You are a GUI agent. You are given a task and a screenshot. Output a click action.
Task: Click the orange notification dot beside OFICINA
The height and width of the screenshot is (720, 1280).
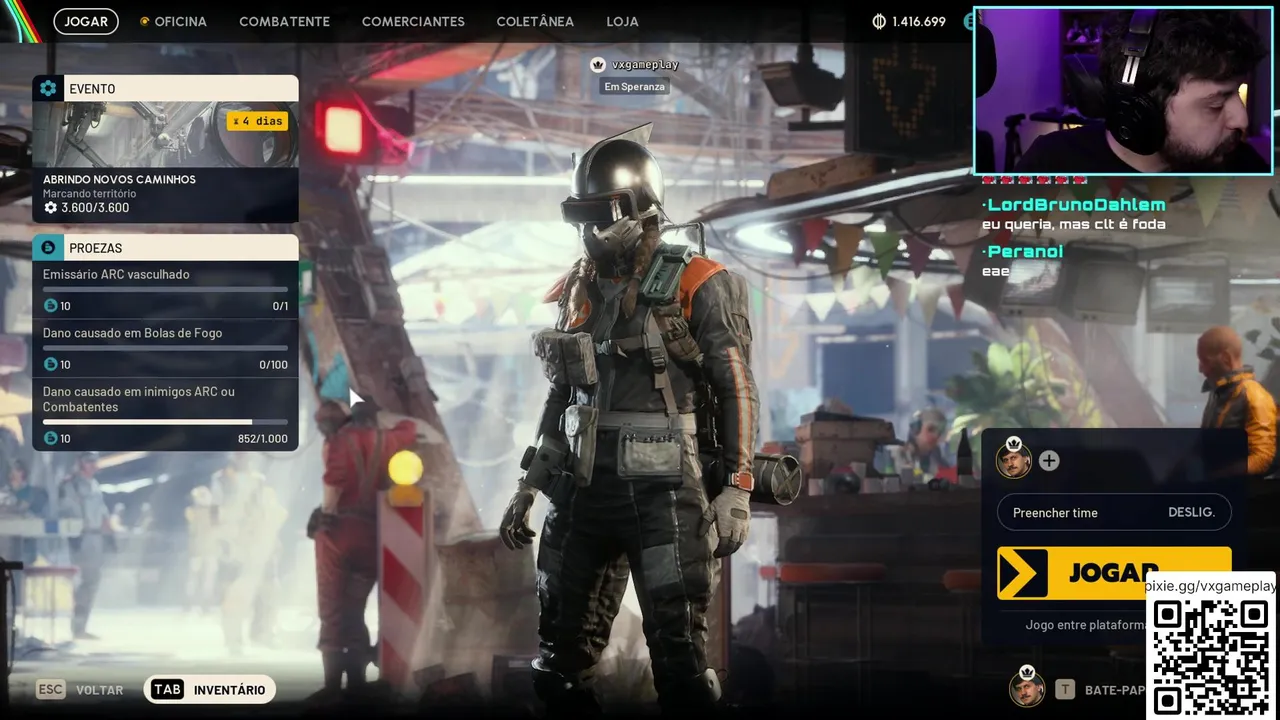144,21
